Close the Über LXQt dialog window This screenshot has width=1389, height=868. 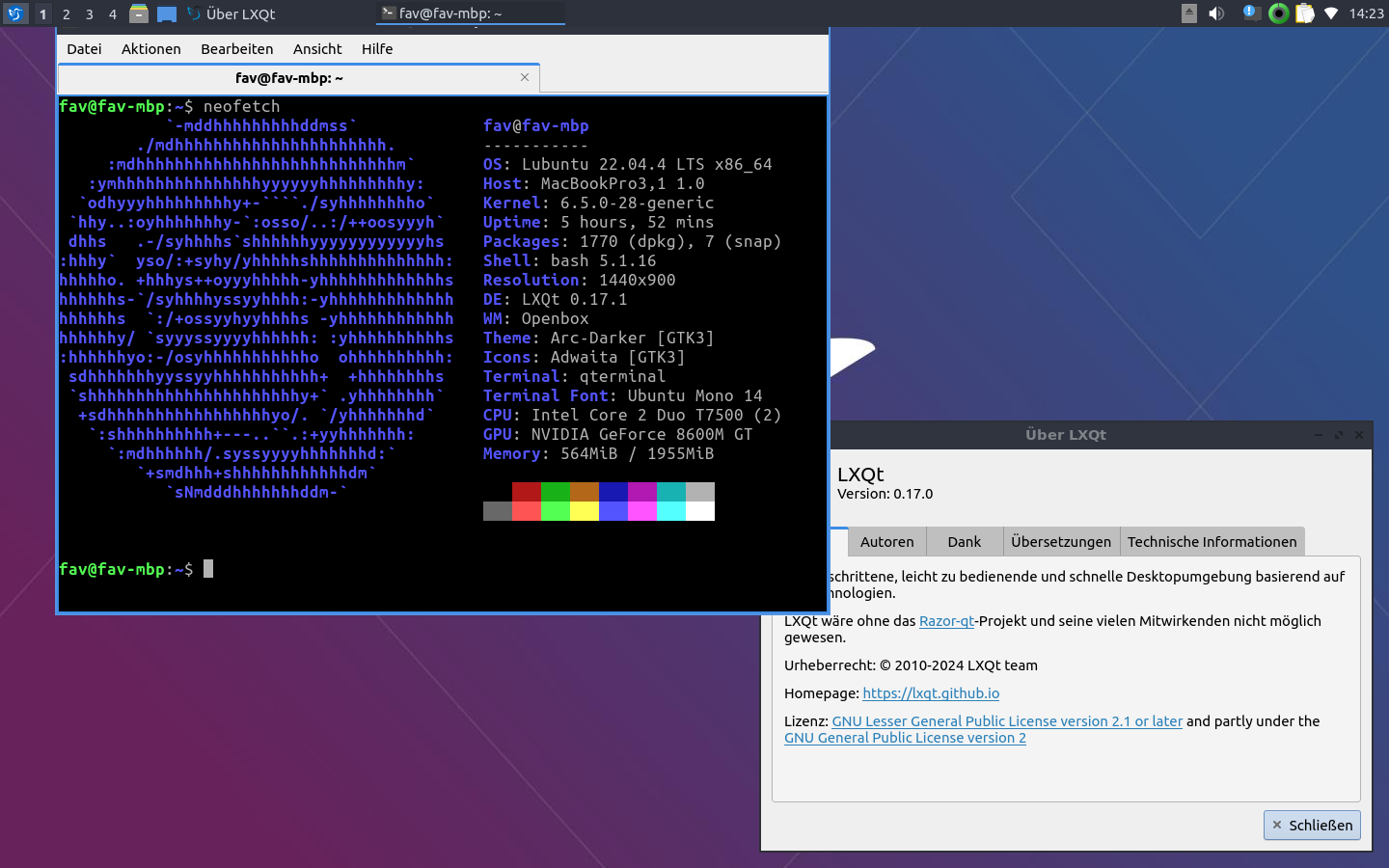1359,435
